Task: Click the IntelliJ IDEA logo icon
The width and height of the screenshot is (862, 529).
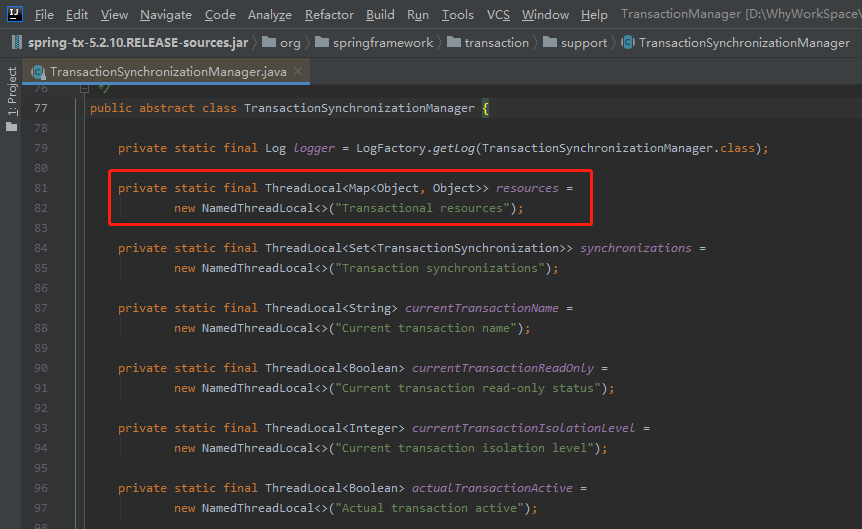Action: [14, 15]
